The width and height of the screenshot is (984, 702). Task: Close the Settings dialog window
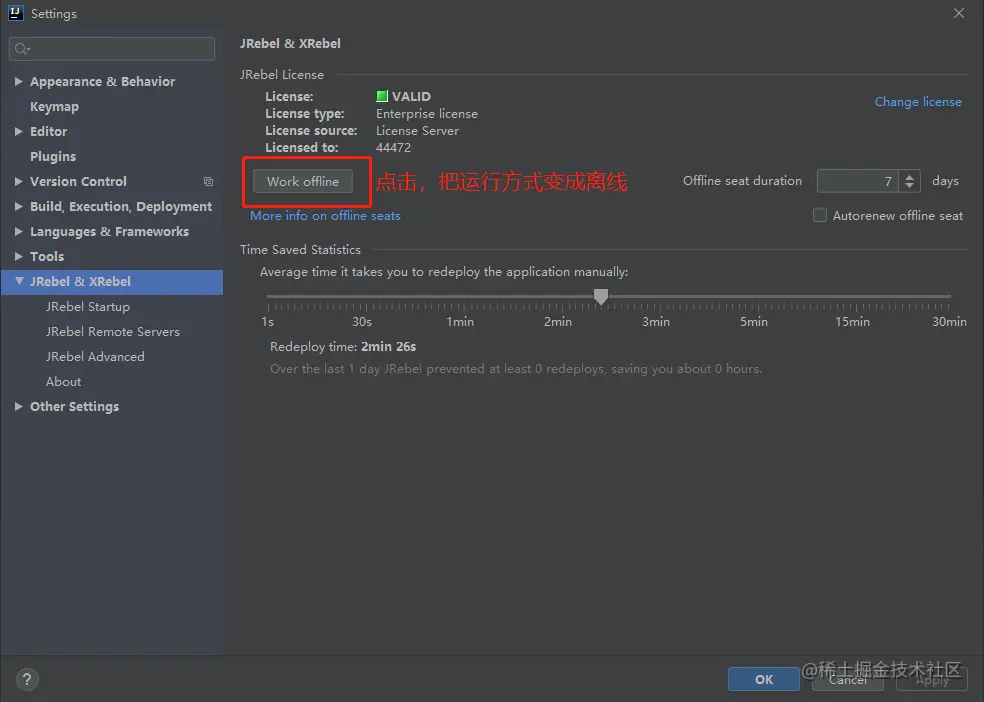tap(958, 13)
